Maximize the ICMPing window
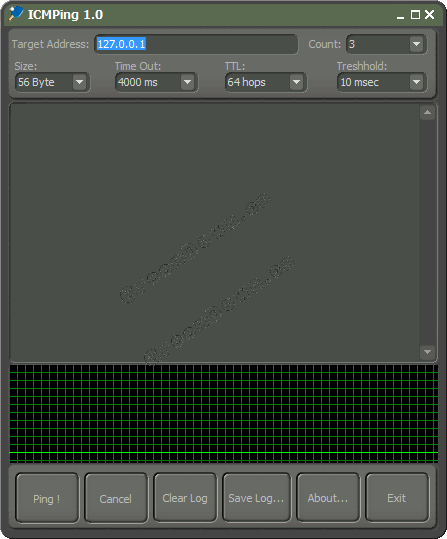 tap(415, 15)
